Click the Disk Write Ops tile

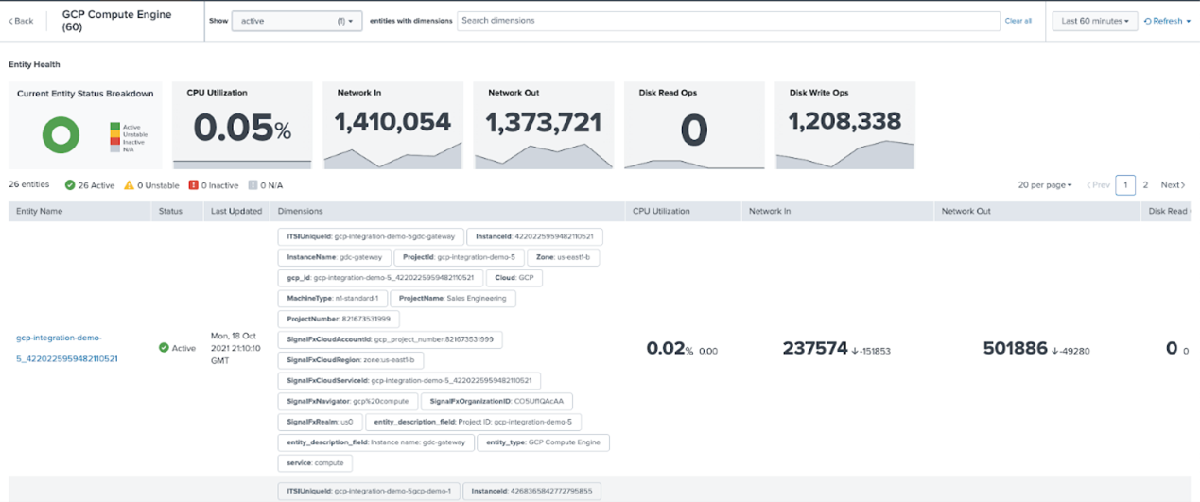[844, 125]
